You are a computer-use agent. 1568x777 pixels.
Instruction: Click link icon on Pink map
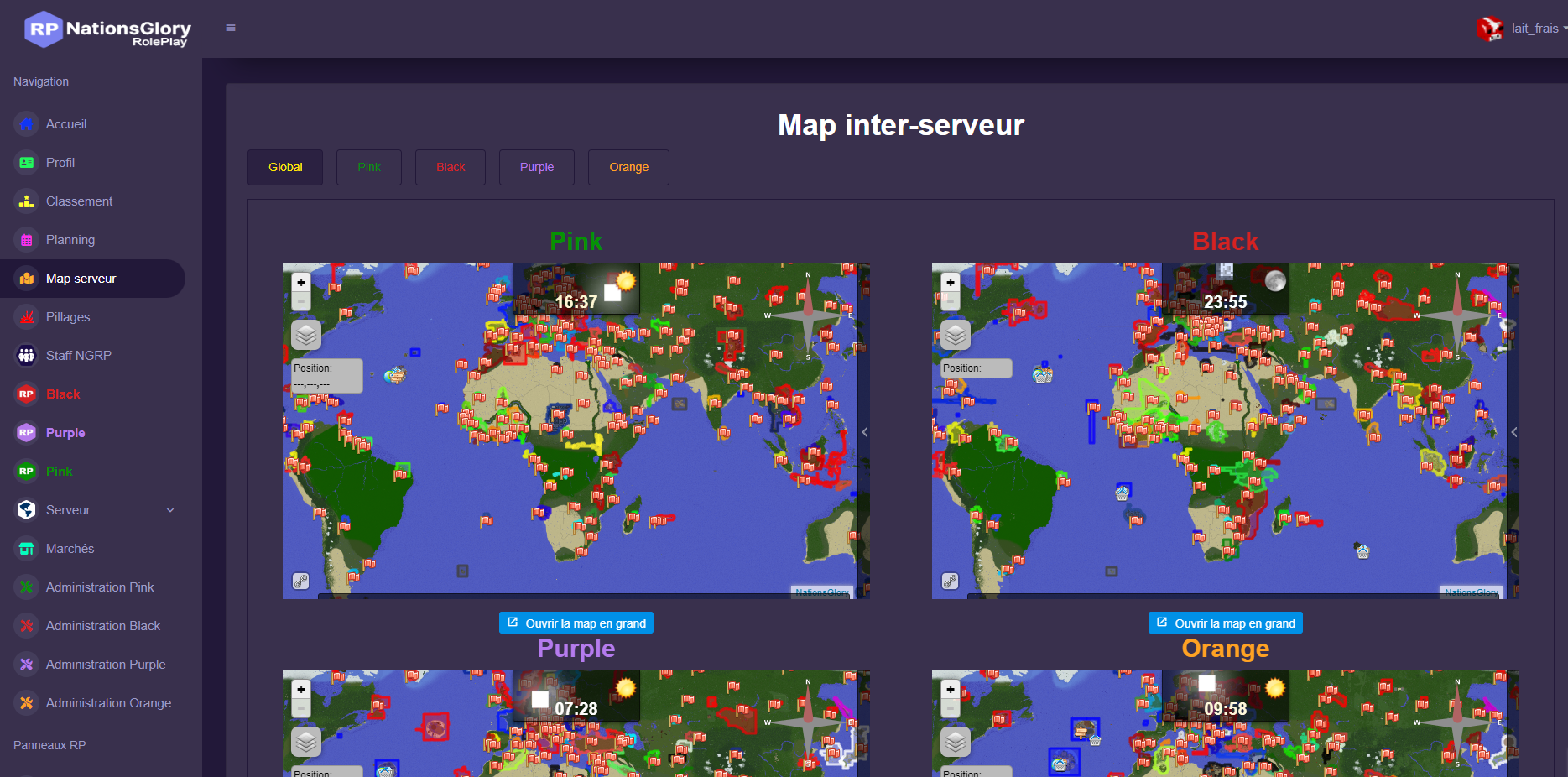(x=300, y=581)
